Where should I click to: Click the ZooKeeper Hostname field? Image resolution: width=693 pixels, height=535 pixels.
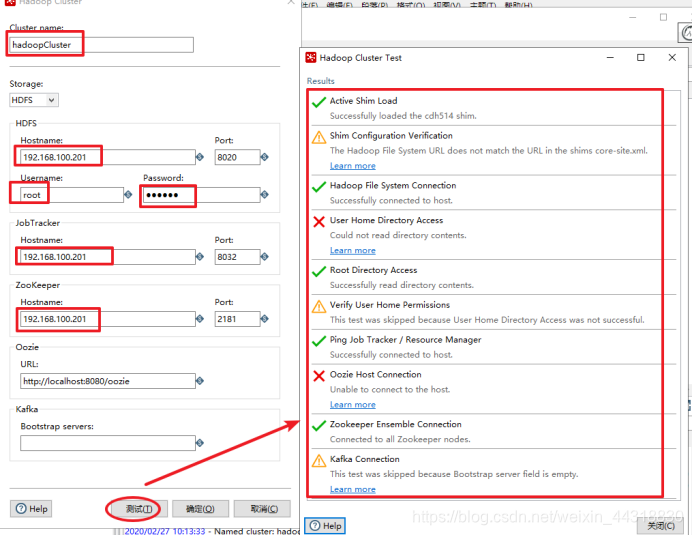108,319
